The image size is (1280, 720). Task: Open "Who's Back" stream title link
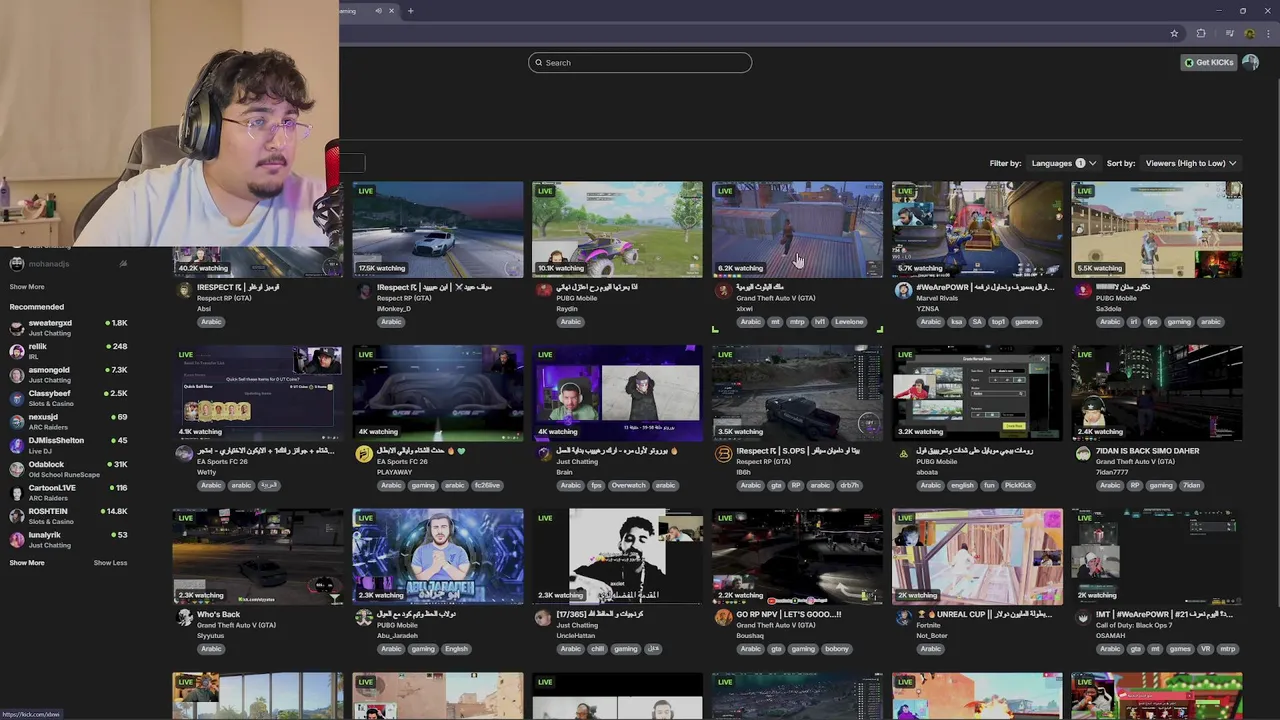click(x=218, y=615)
